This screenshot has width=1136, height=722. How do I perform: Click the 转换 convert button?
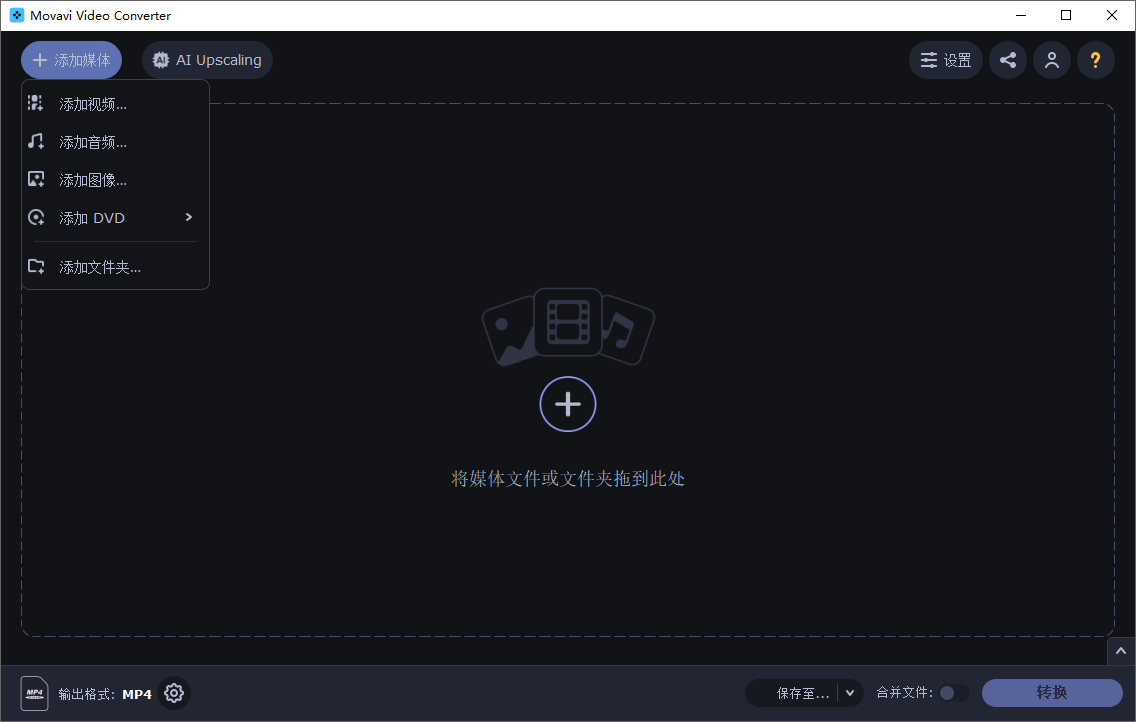coord(1052,693)
